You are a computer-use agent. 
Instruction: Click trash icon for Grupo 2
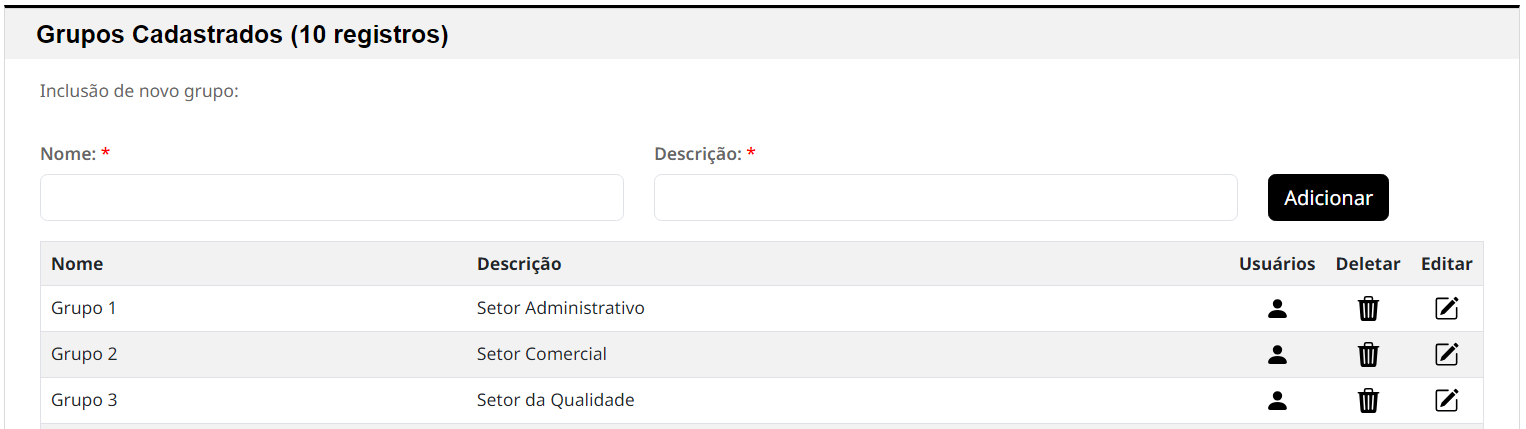click(x=1368, y=355)
